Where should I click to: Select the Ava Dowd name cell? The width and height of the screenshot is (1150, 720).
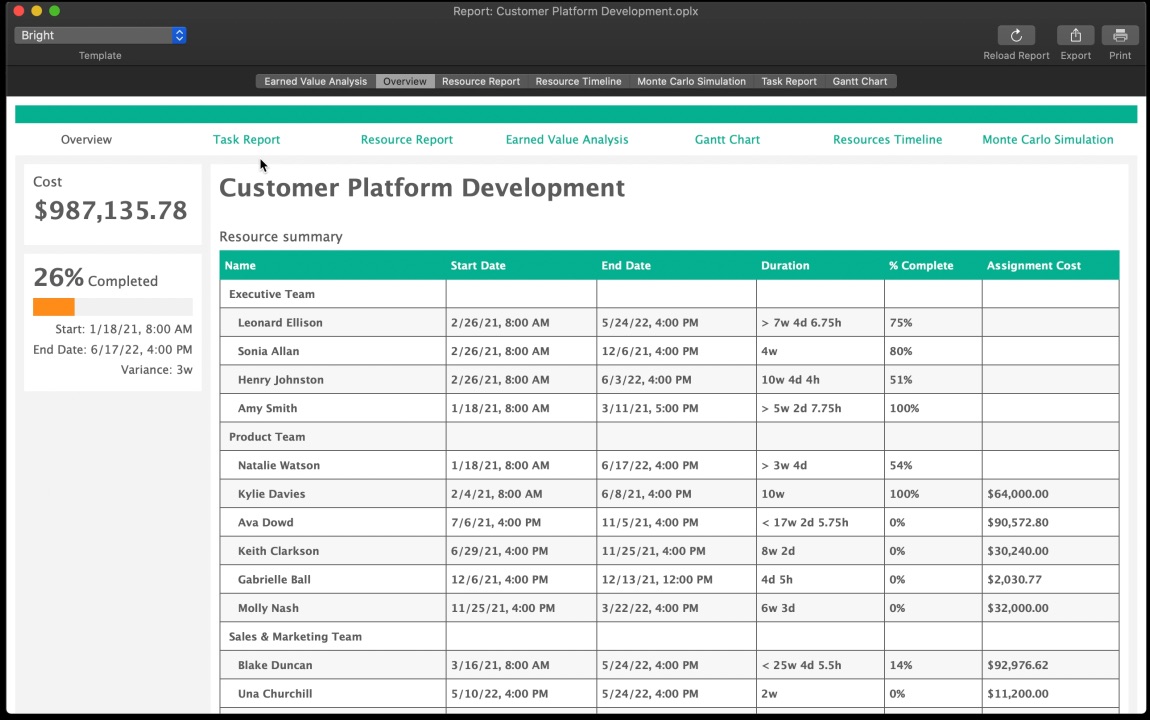(x=333, y=523)
